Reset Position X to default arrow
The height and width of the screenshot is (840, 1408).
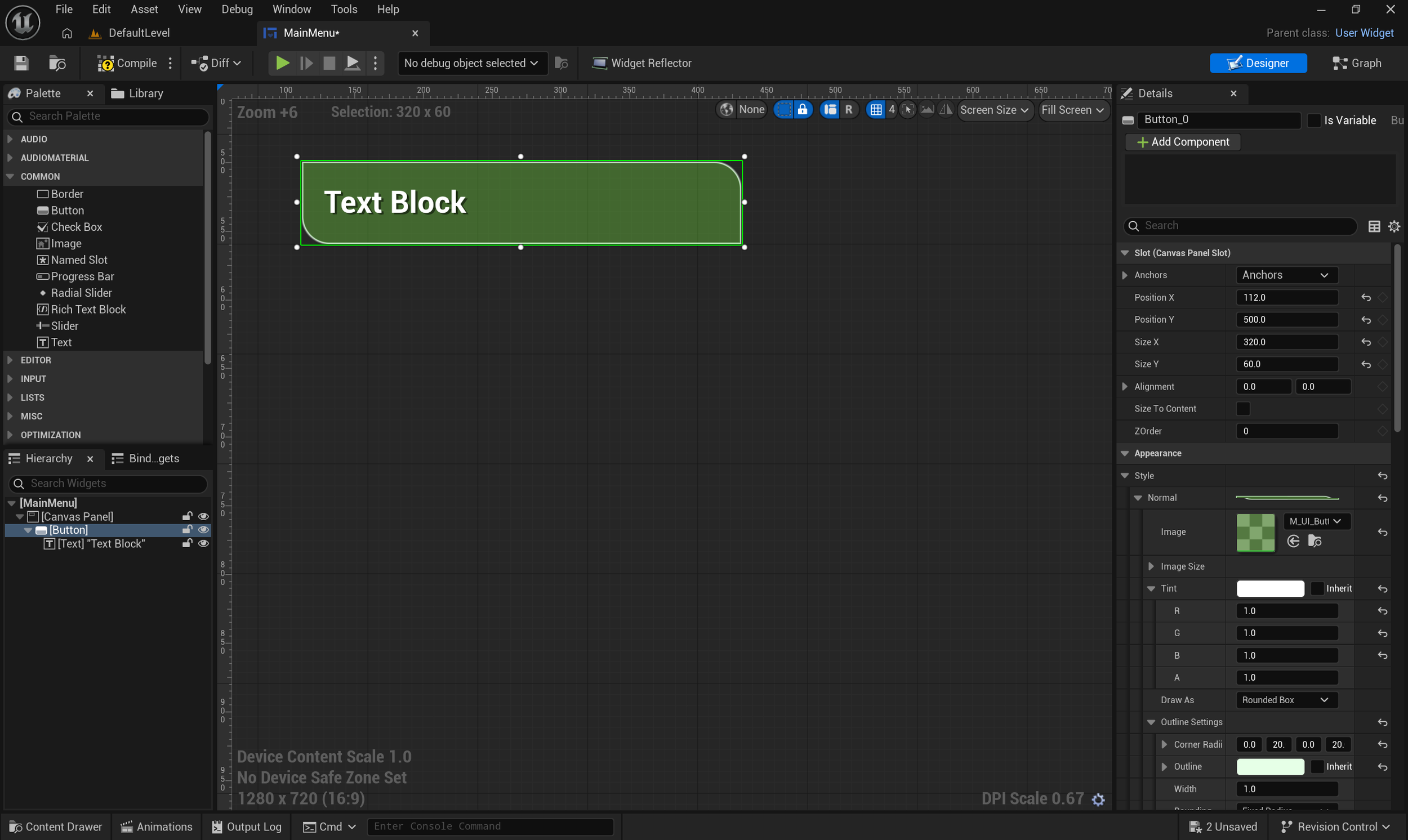tap(1366, 297)
